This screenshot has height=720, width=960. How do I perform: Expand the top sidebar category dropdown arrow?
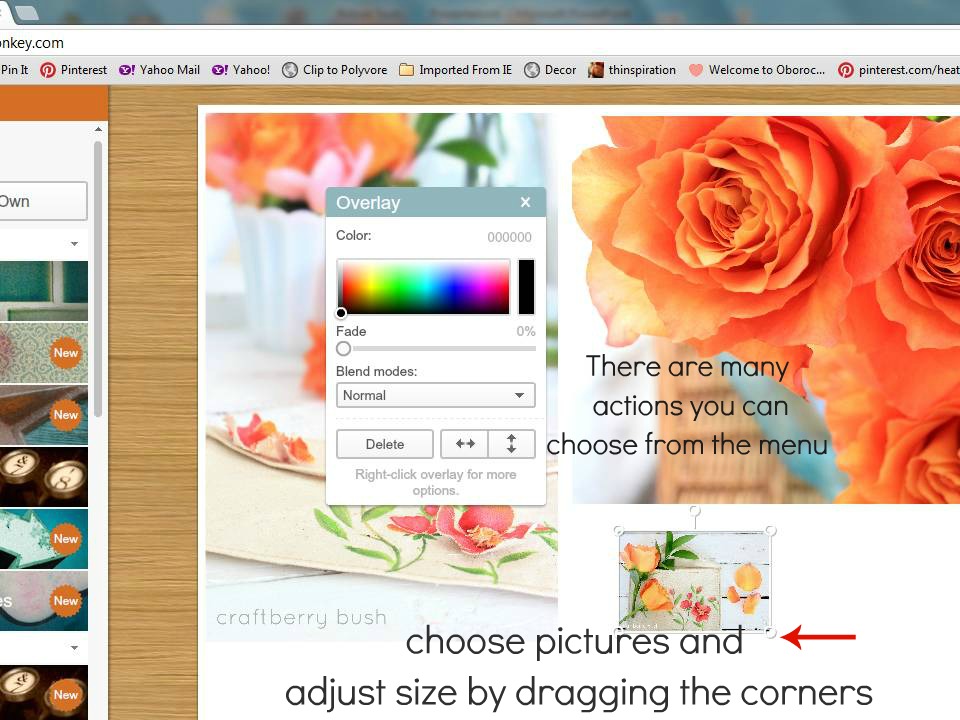(74, 244)
